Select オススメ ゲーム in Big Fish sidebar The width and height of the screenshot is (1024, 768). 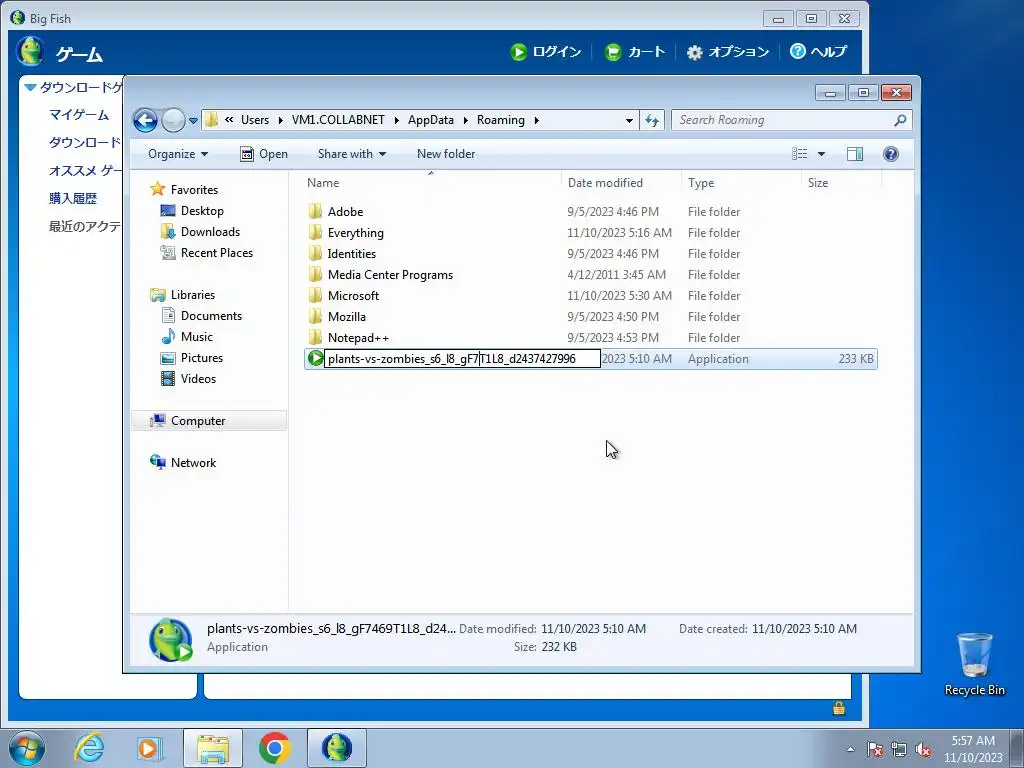85,170
